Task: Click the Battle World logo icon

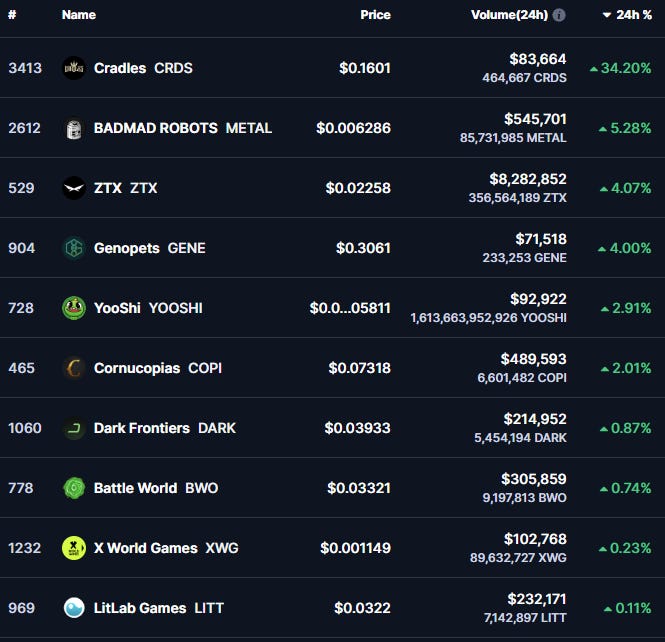Action: [x=74, y=488]
